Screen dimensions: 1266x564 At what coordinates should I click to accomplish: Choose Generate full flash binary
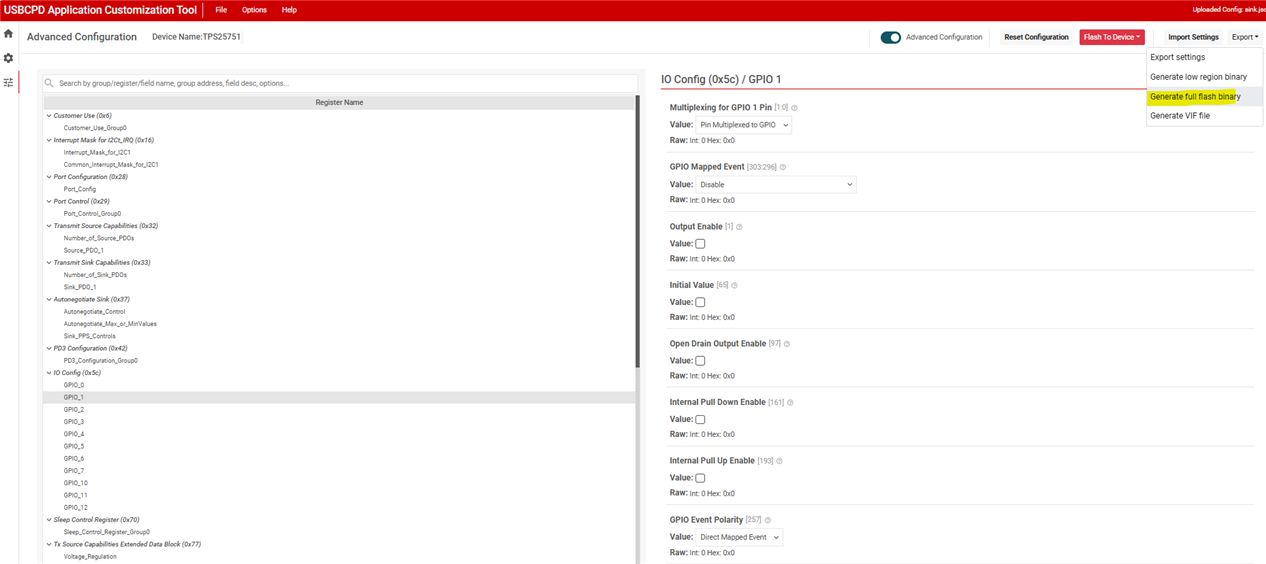pyautogui.click(x=1204, y=97)
